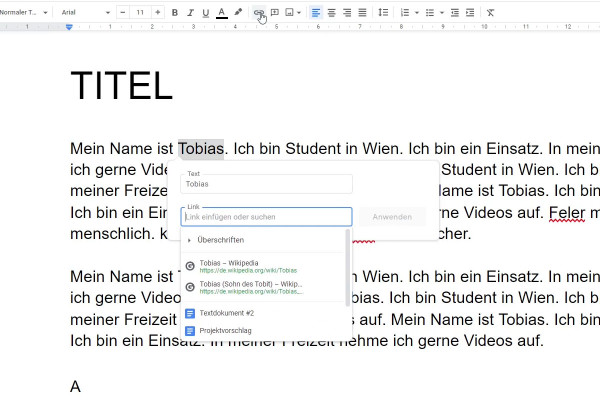Add a comment via toolbar icon
This screenshot has height=400, width=600.
coord(274,13)
